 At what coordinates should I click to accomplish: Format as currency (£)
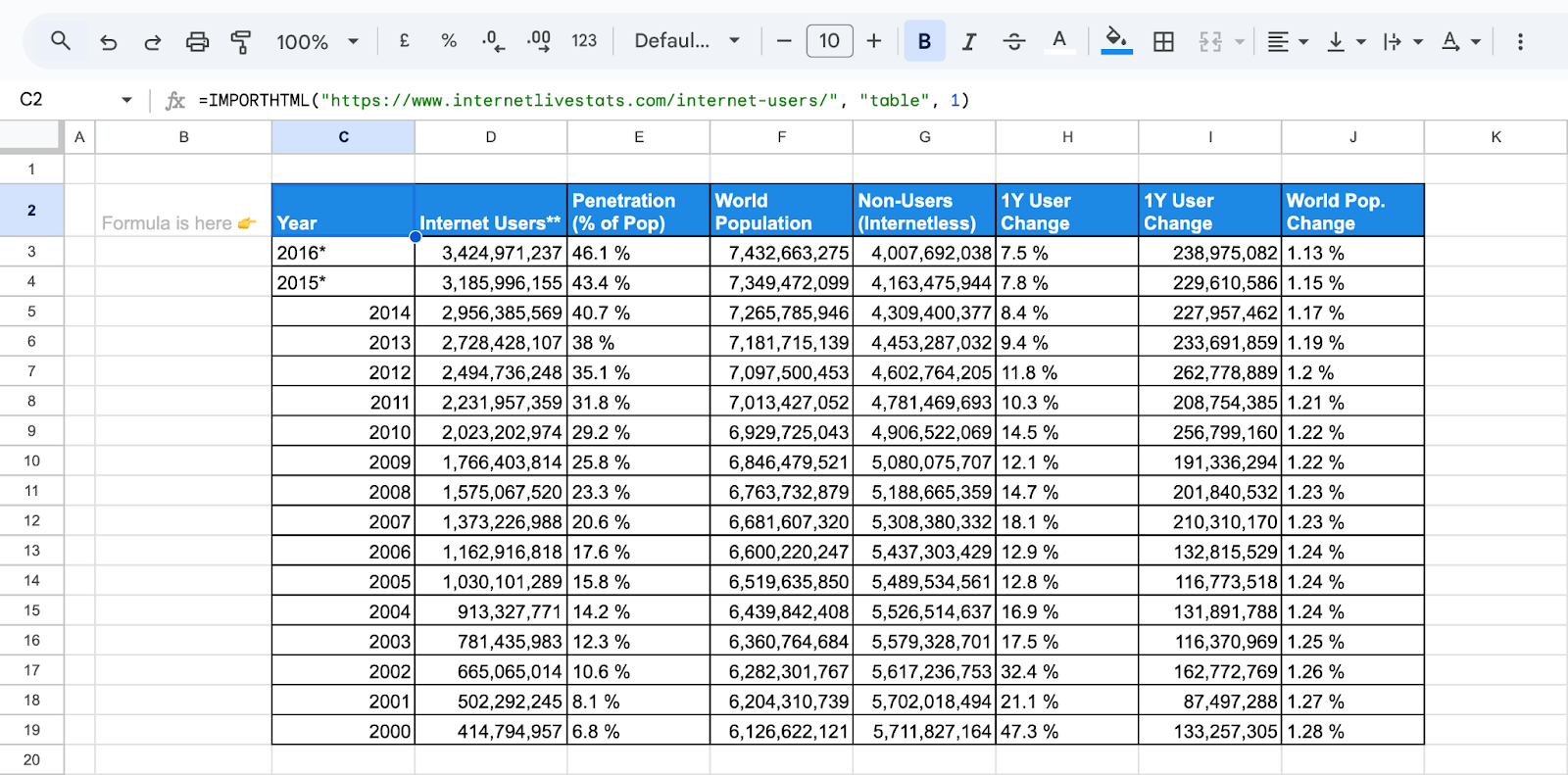click(404, 41)
